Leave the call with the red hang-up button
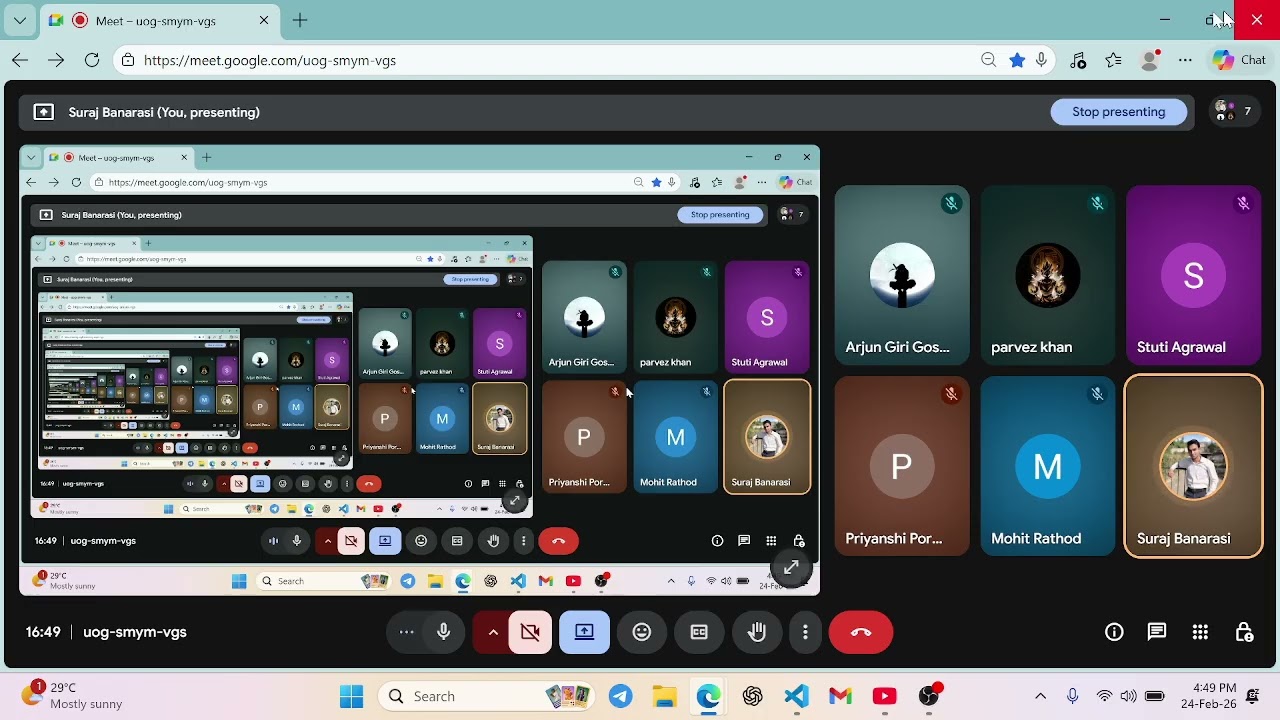Screen dimensions: 1280x720 click(861, 632)
